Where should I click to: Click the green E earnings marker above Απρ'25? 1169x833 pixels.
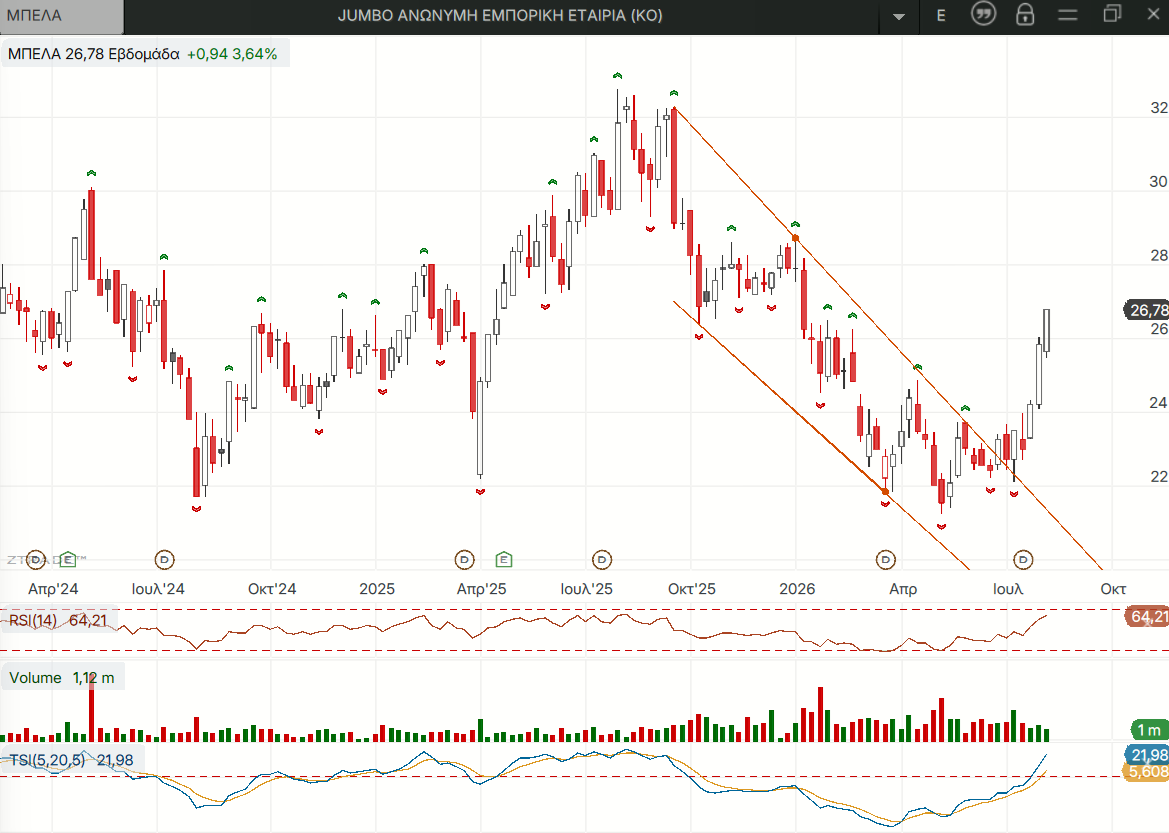(503, 559)
